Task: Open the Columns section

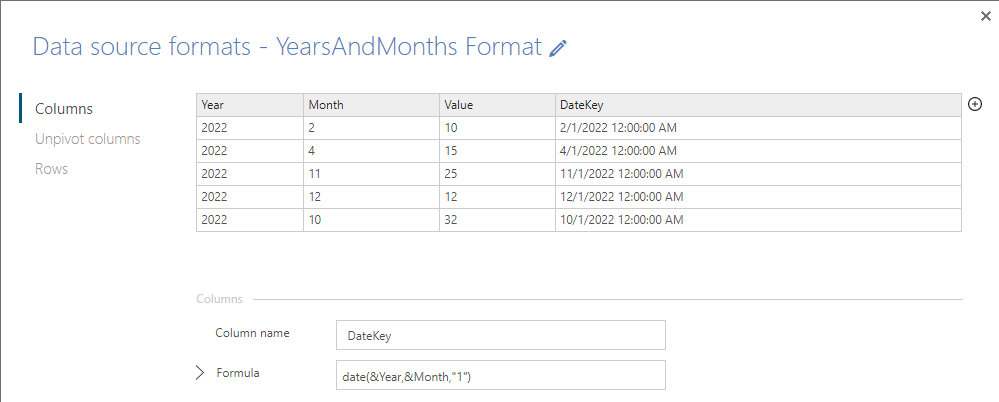Action: [x=64, y=109]
